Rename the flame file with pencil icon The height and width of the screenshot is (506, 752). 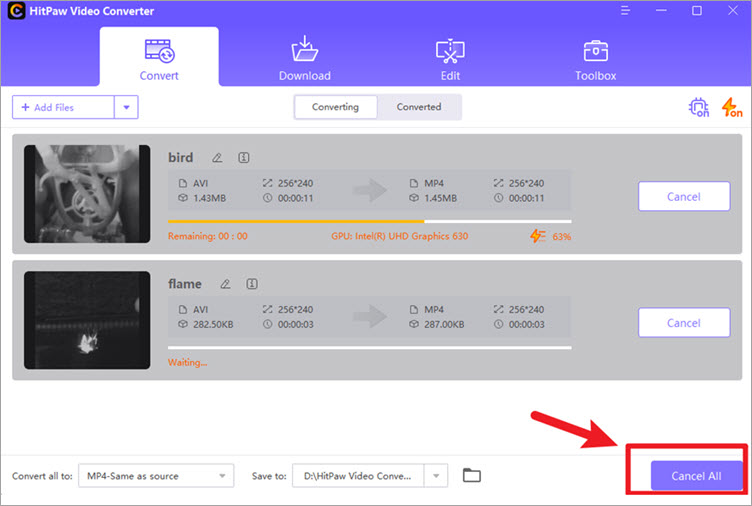(225, 284)
